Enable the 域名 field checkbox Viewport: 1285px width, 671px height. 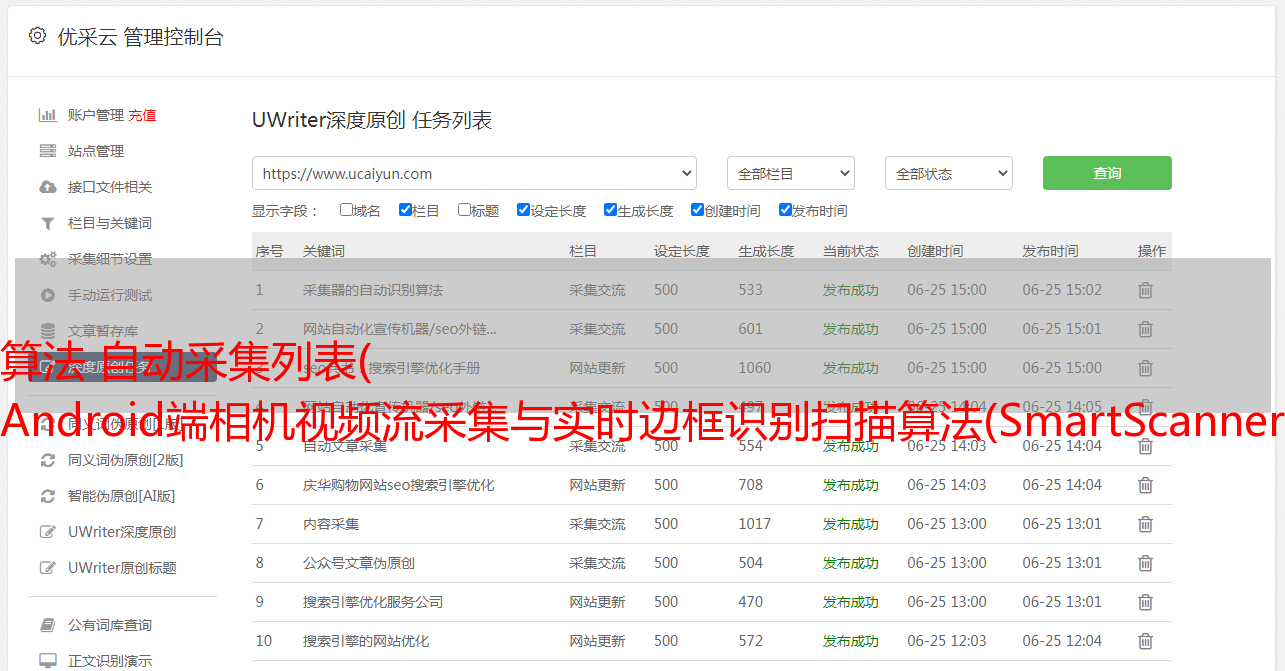tap(346, 210)
